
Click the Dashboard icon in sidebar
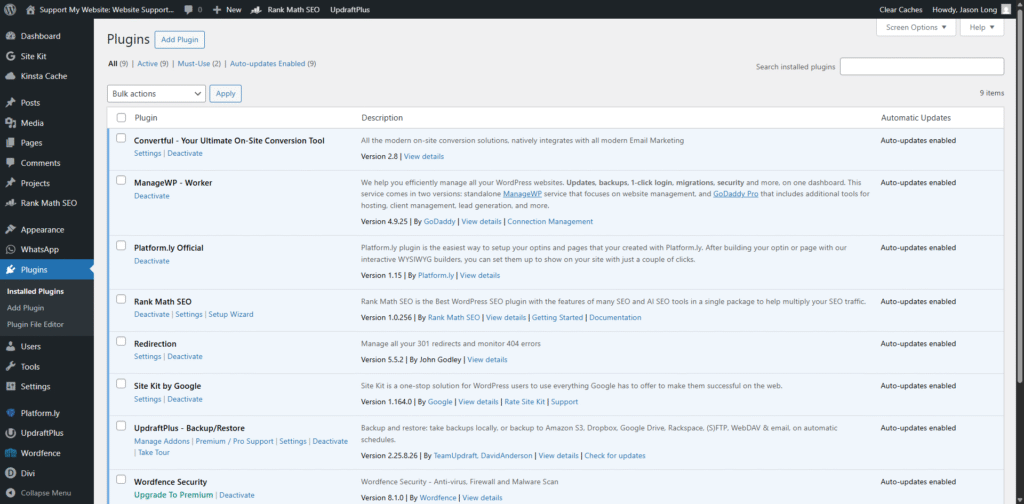10,36
